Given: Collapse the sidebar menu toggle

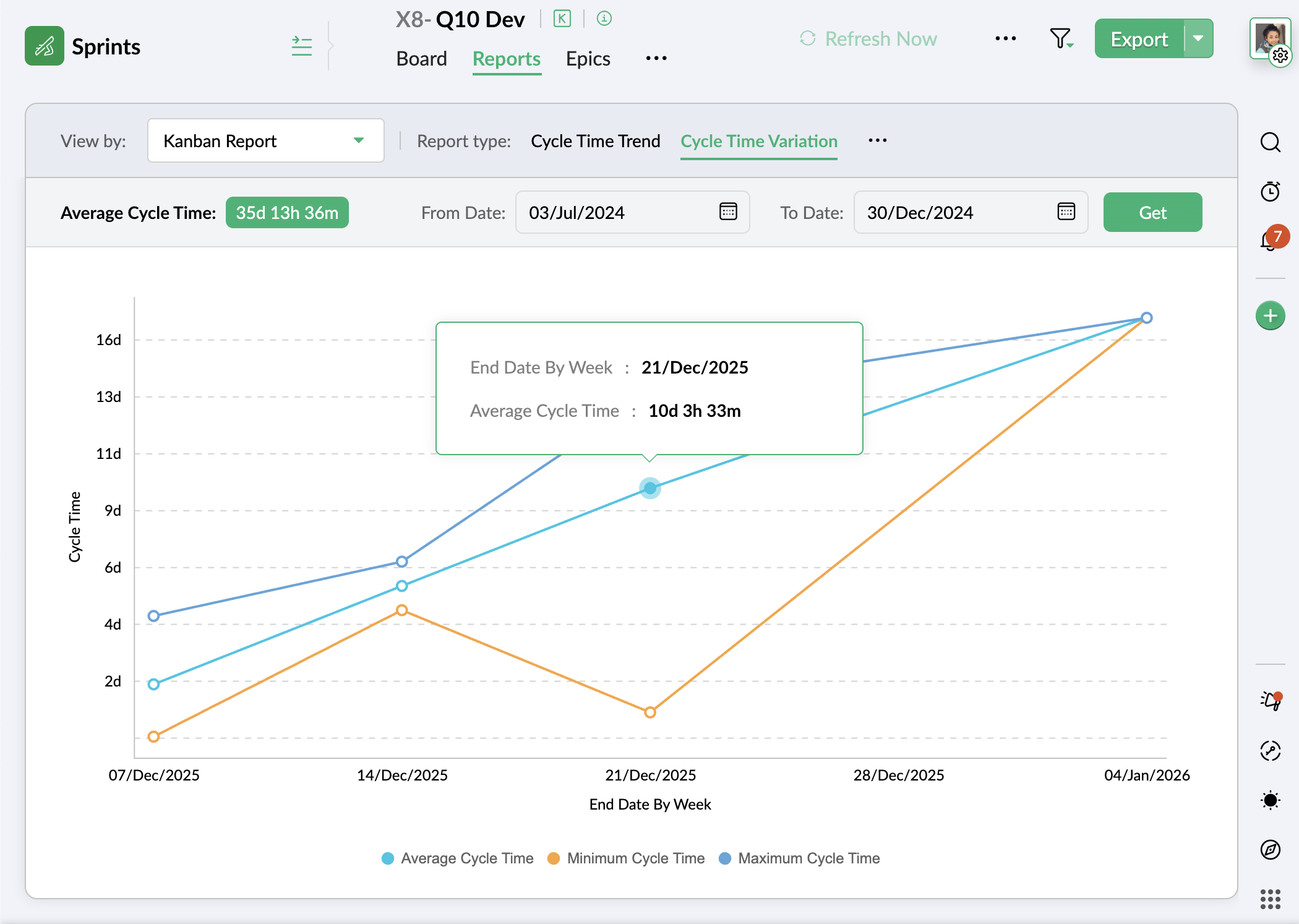Looking at the screenshot, I should pos(301,46).
